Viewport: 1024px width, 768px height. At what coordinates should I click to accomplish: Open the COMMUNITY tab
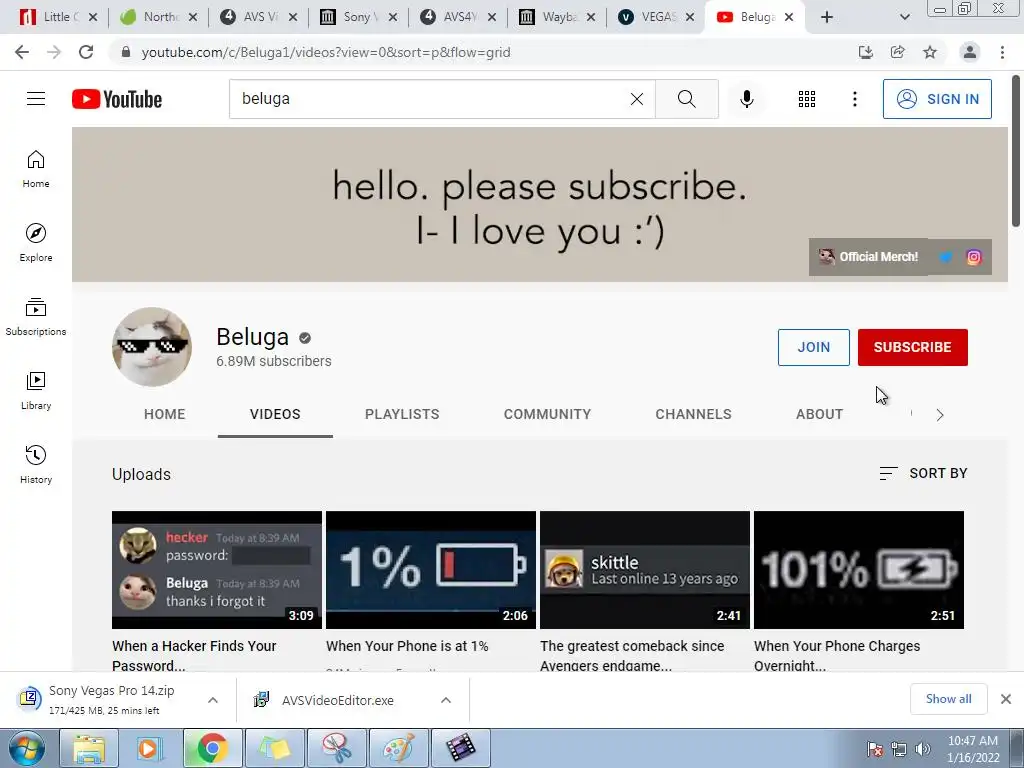point(547,414)
